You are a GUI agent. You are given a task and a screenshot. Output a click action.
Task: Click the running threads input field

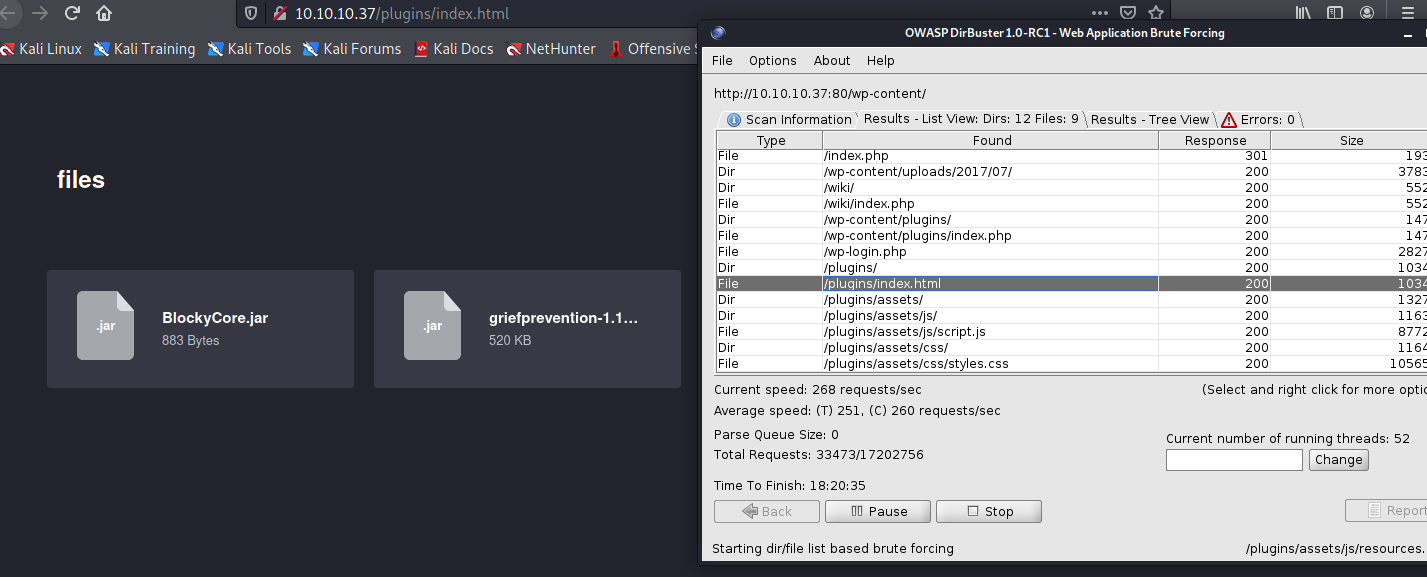1233,460
